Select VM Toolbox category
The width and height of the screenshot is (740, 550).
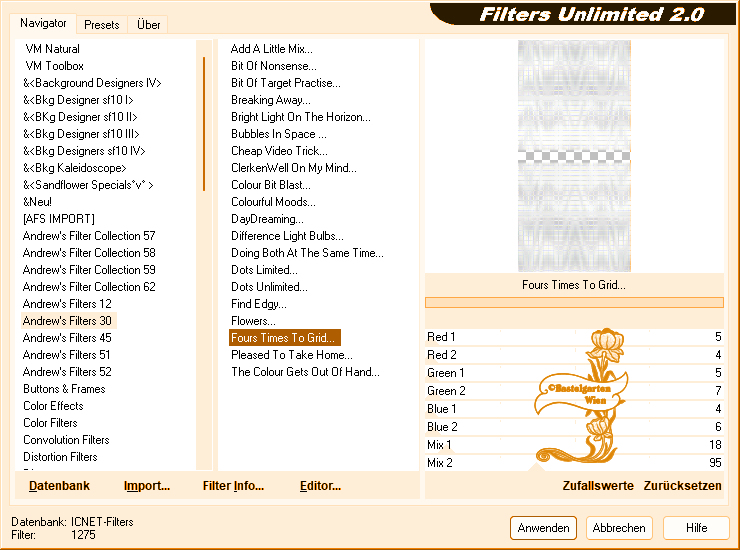coord(54,66)
